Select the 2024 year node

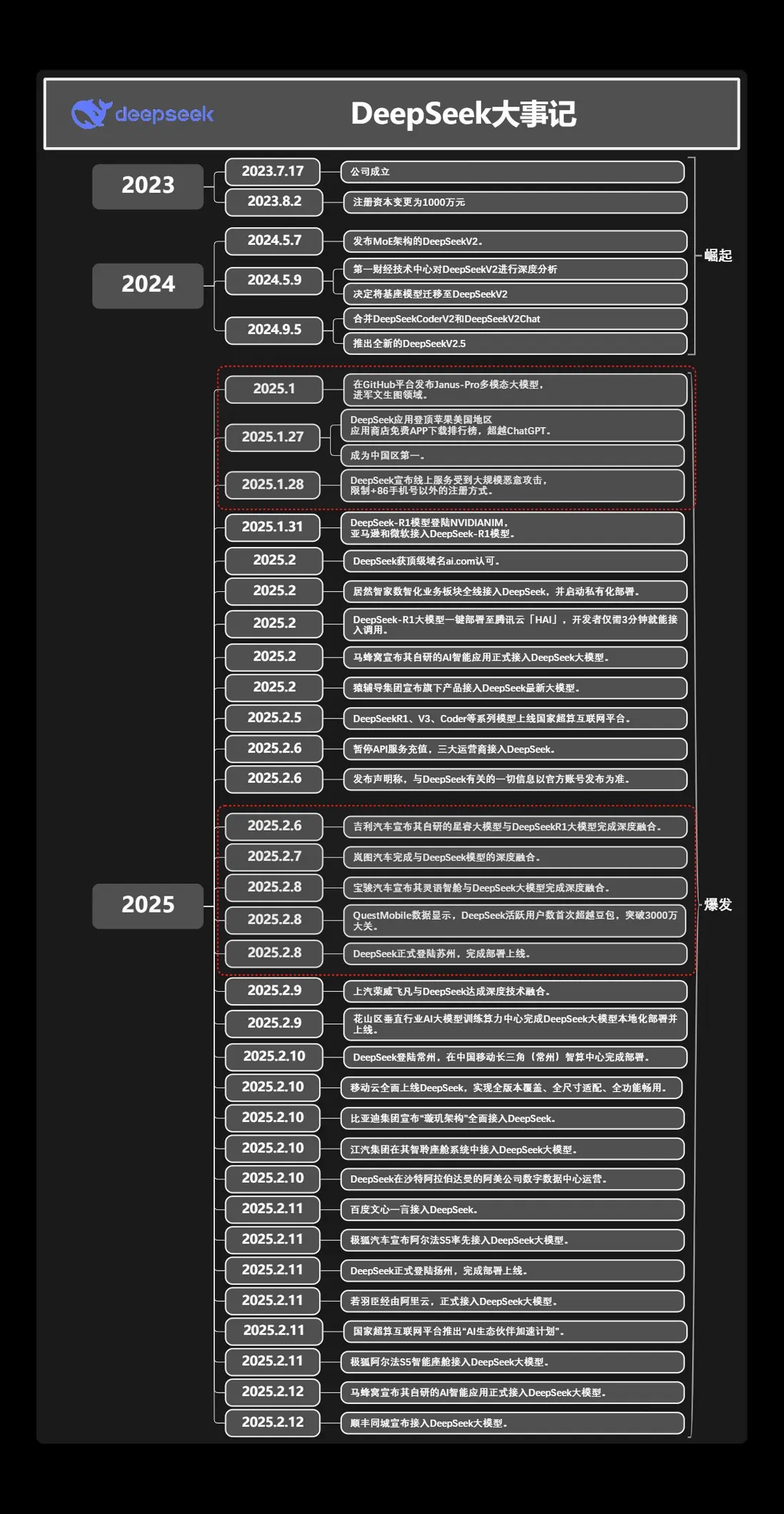point(148,285)
